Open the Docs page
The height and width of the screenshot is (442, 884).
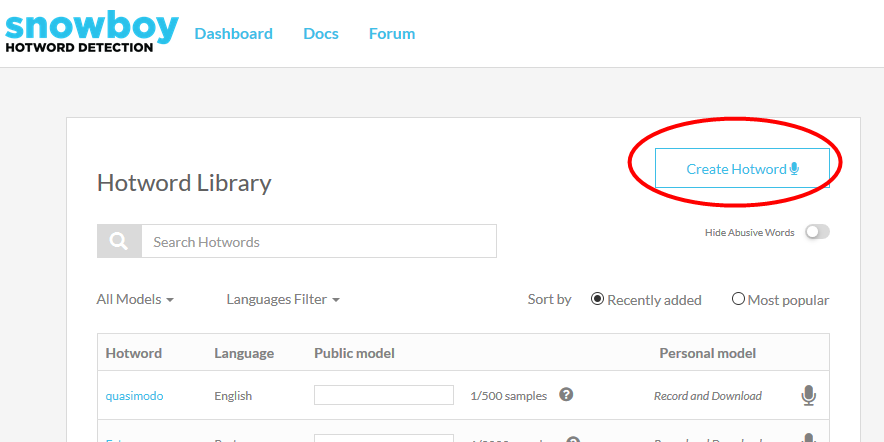(x=321, y=34)
